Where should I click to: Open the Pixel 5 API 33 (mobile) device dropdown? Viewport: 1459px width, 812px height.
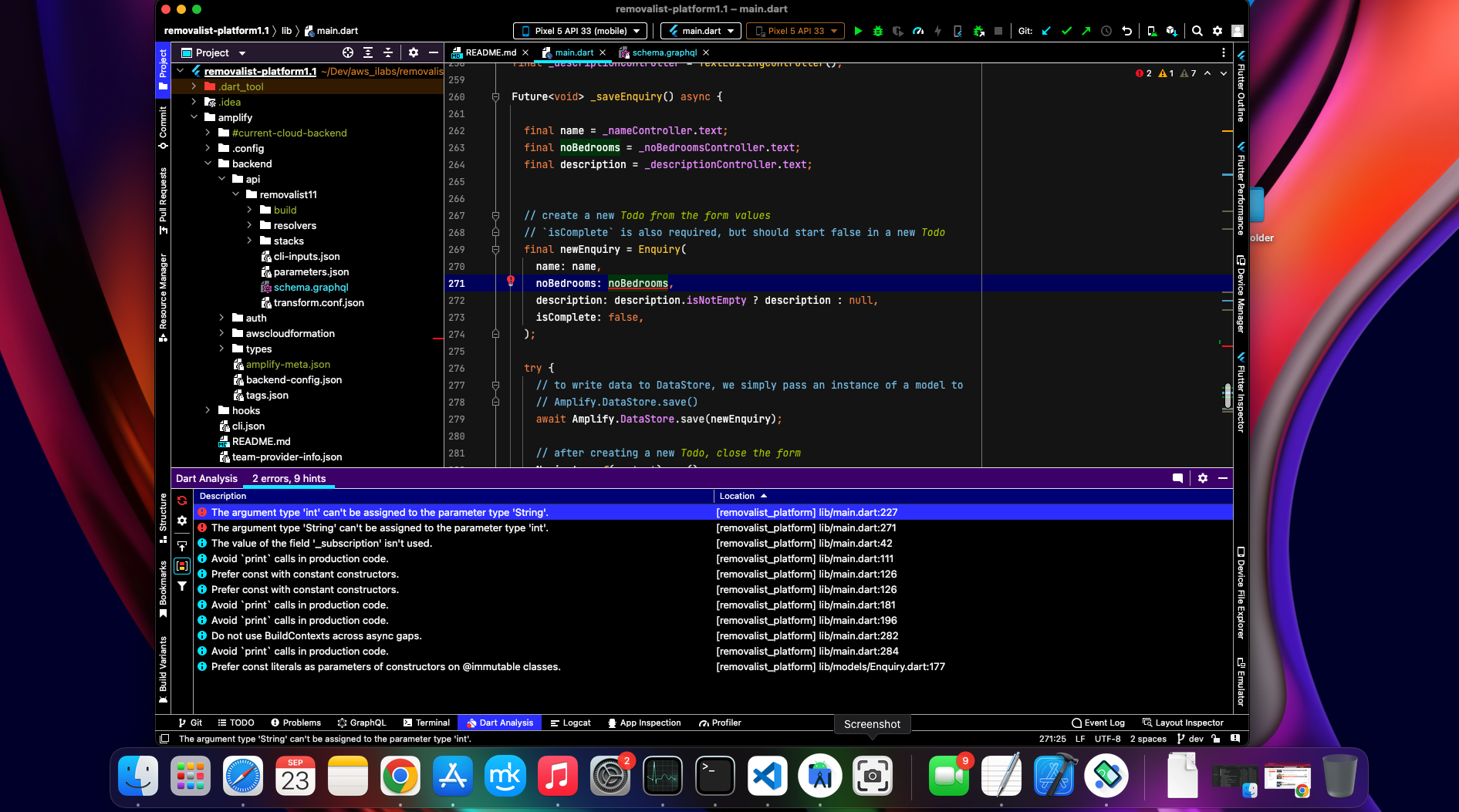580,31
